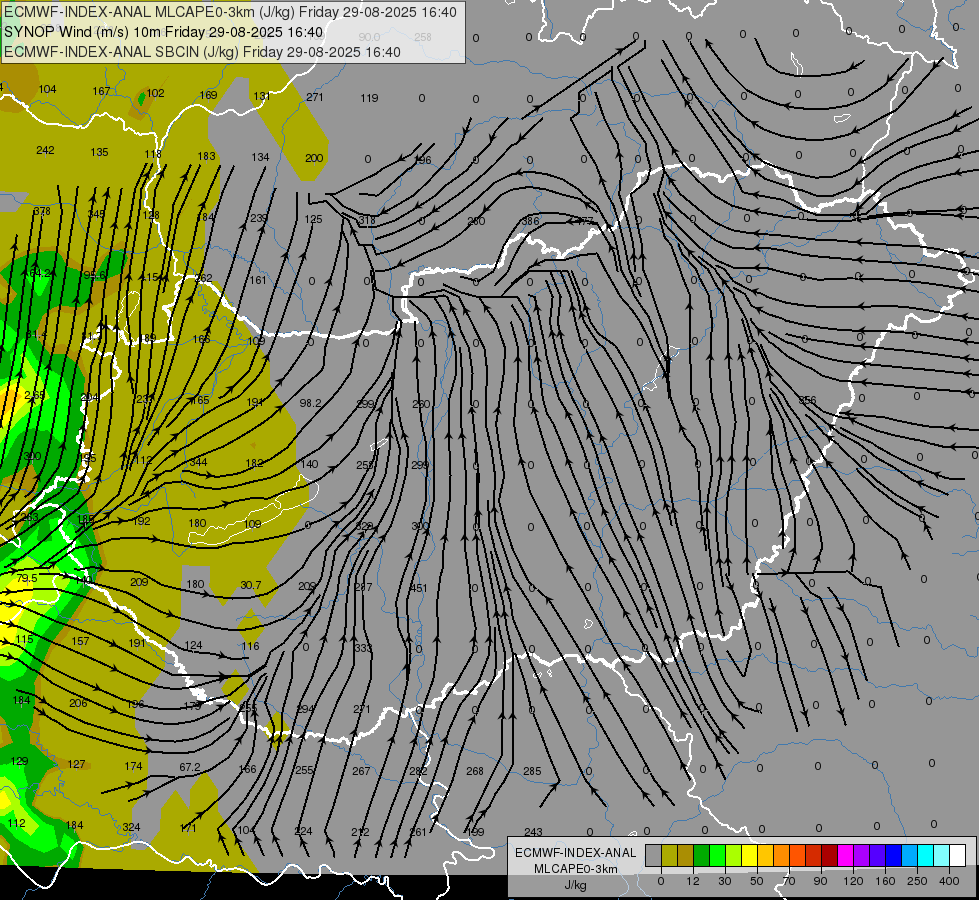Click the map value 451

[x=418, y=588]
